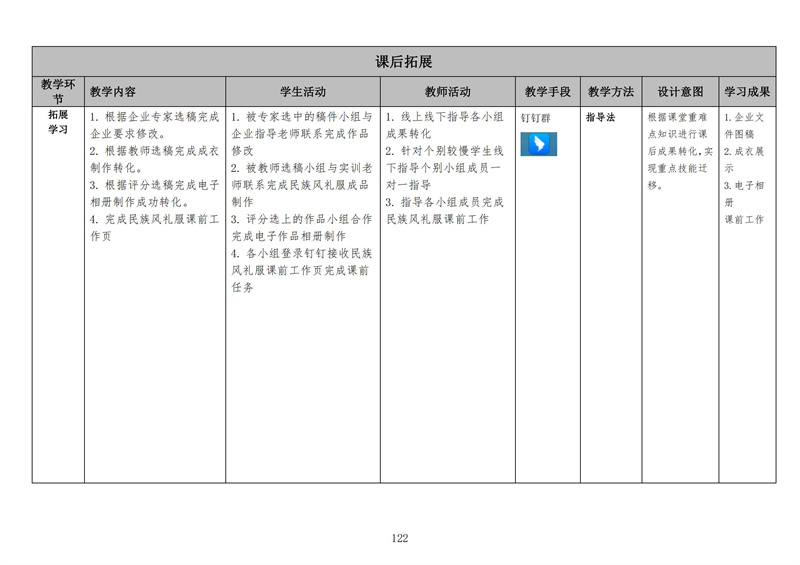This screenshot has width=800, height=565.
Task: Click the '指导法' cell text
Action: point(601,117)
